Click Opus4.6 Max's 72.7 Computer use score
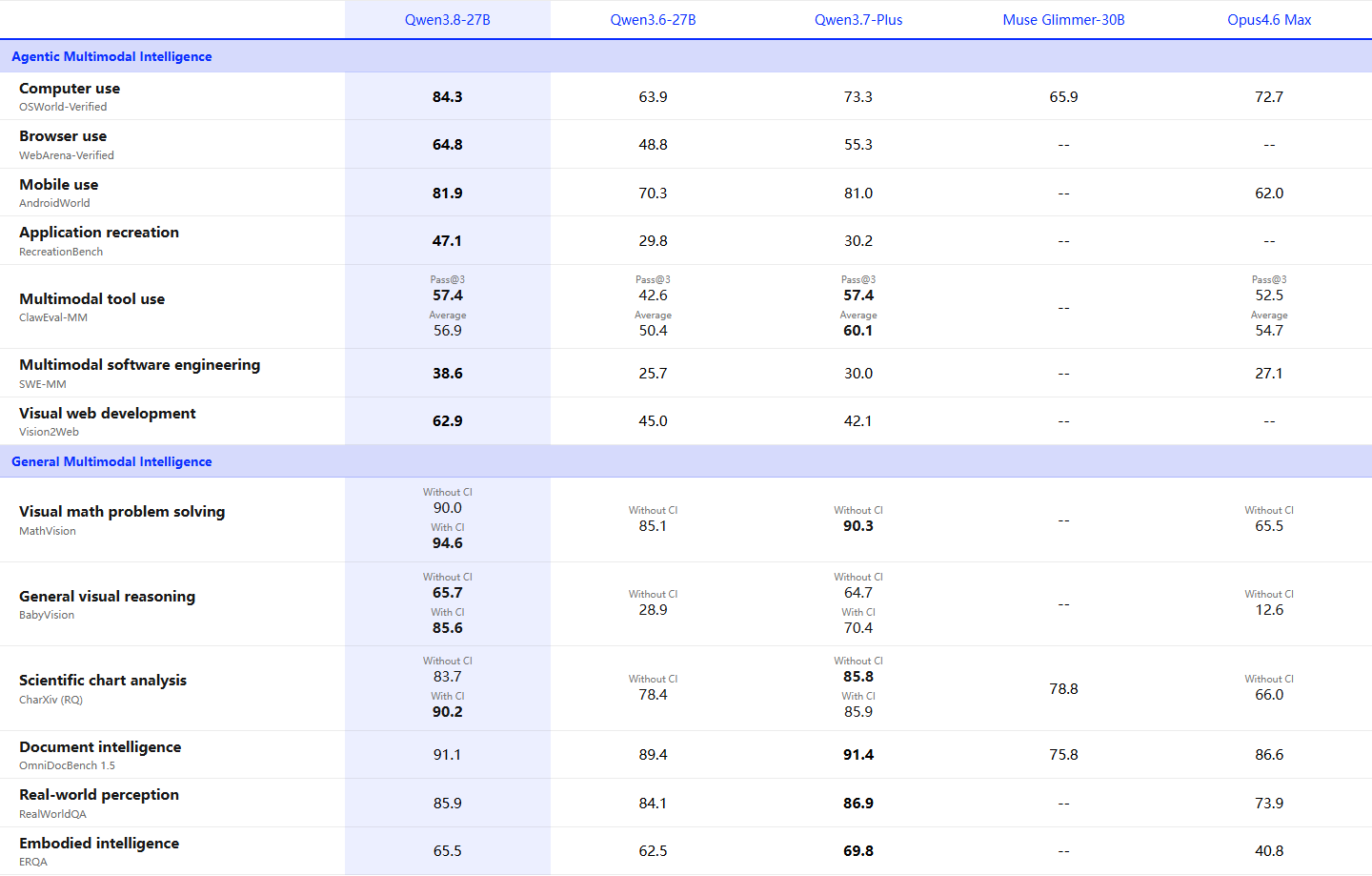 (1269, 97)
